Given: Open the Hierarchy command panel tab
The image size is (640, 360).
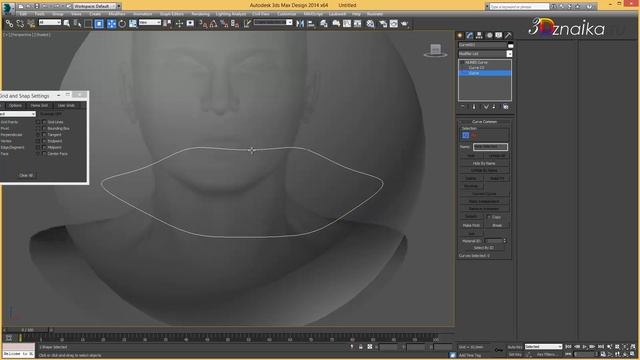Looking at the screenshot, I should tap(479, 36).
